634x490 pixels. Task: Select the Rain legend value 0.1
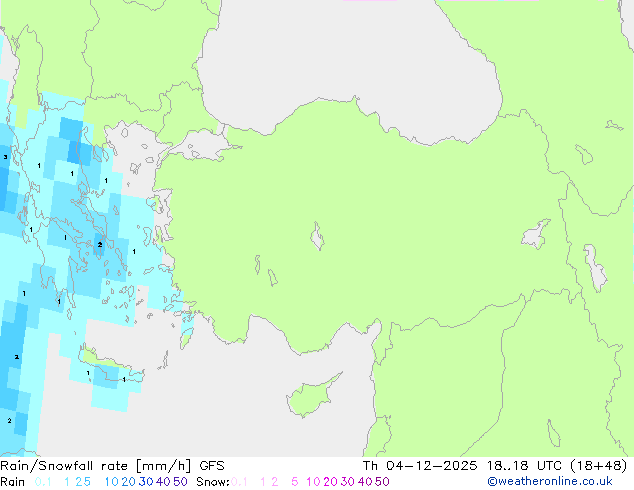43,482
